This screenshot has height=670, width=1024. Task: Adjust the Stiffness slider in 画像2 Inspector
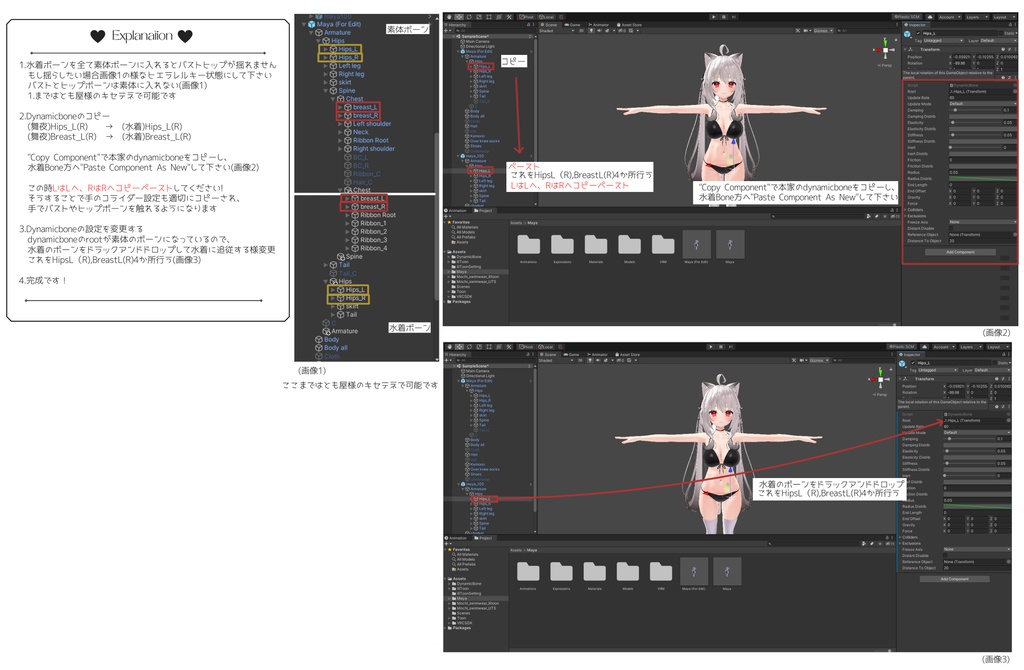point(976,135)
